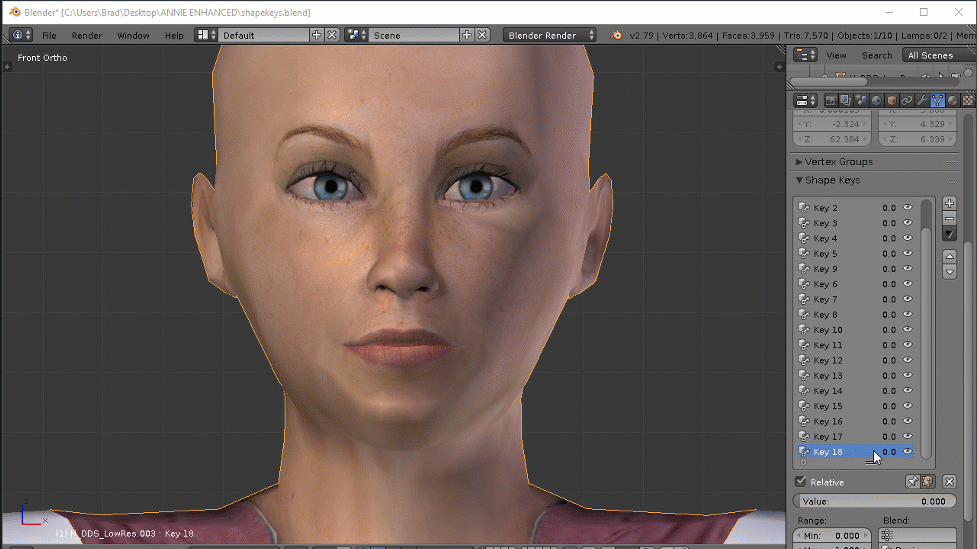977x549 pixels.
Task: Remove the selected shape key
Action: pos(949,219)
